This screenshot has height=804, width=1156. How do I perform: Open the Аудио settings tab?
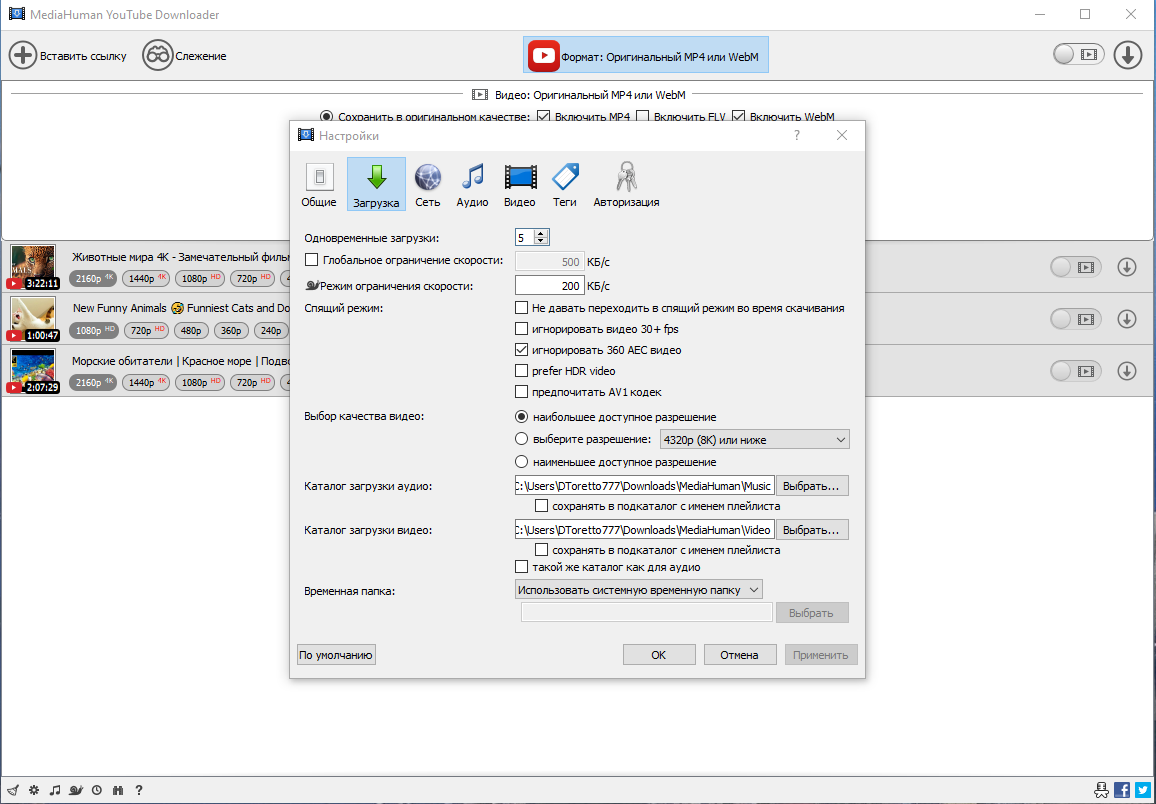tap(472, 184)
